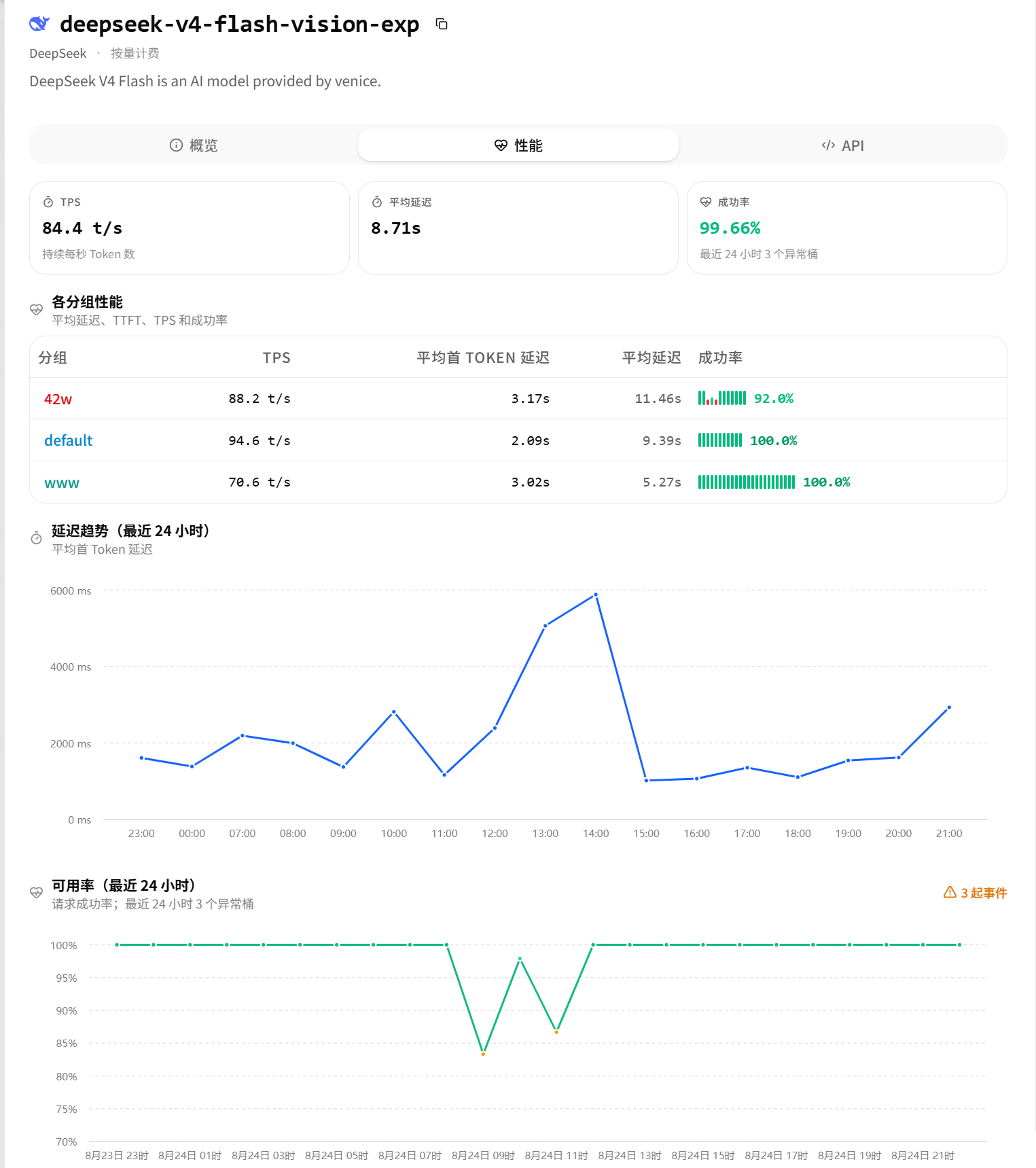Click the TPS column header in table
1036x1168 pixels.
tap(276, 358)
